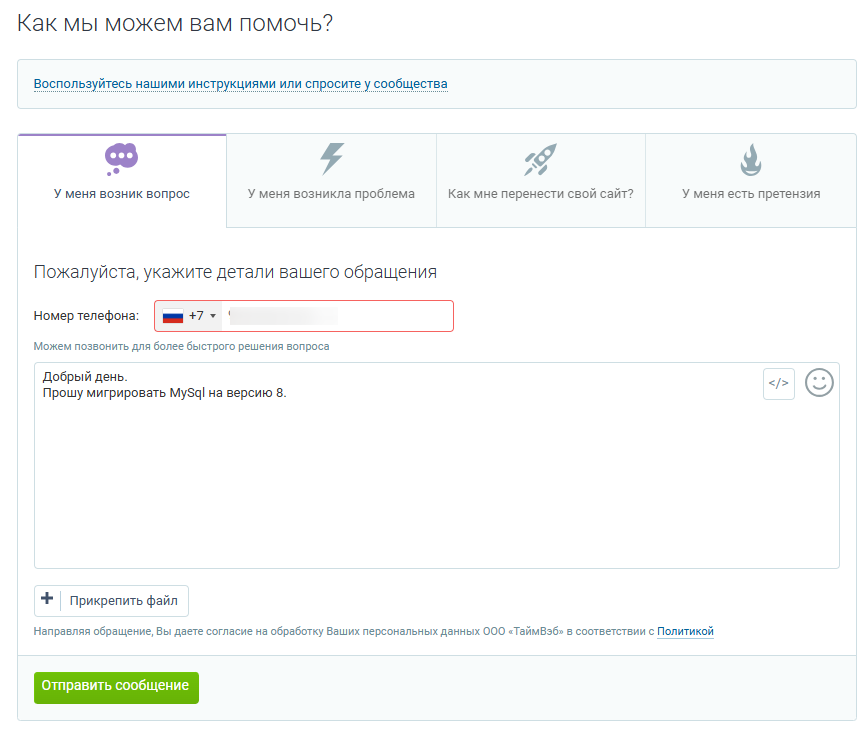The height and width of the screenshot is (735, 868).
Task: Click inside the message text area
Action: 400,480
